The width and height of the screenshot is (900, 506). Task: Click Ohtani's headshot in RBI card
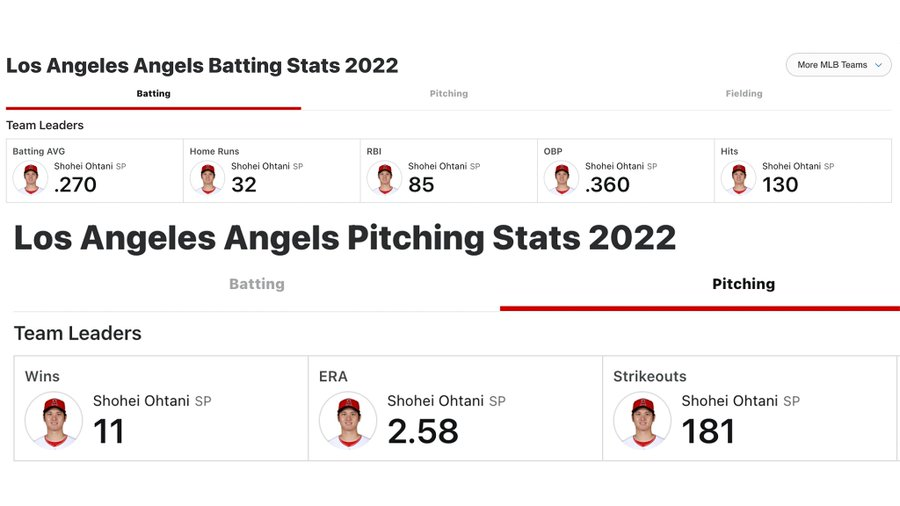[385, 178]
